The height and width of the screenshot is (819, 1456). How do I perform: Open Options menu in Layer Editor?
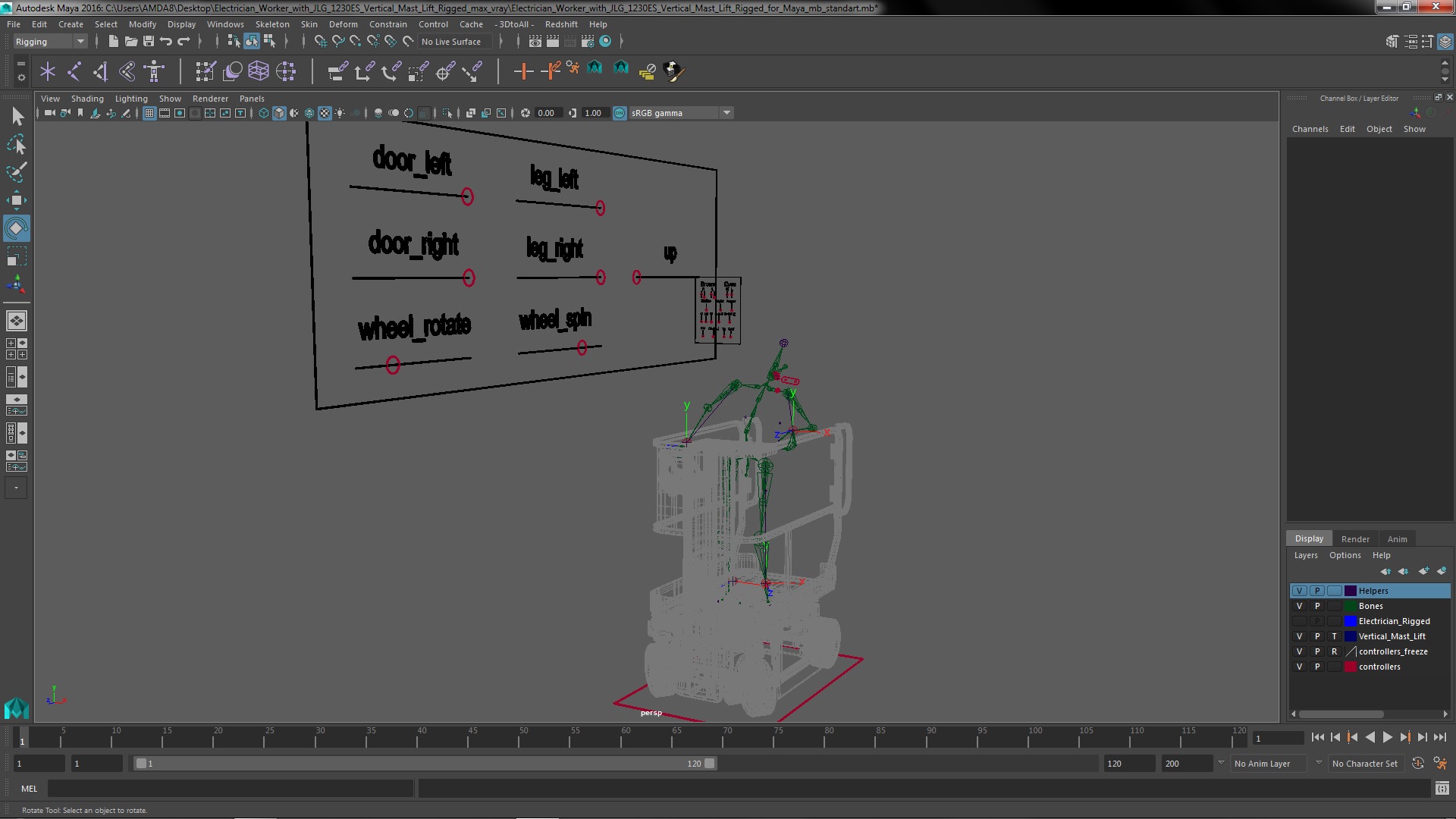coord(1345,555)
